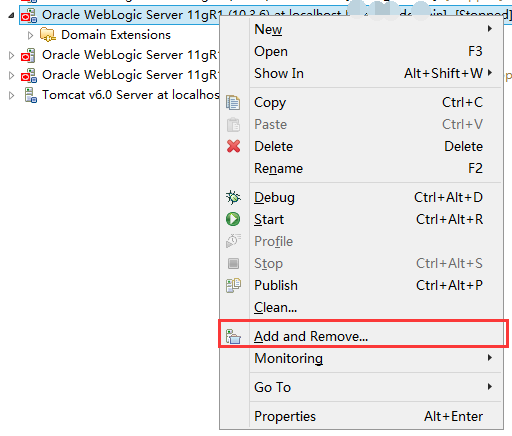Click the Tomcat v6.0 server icon
Screen dimensions: 512x436
point(31,95)
